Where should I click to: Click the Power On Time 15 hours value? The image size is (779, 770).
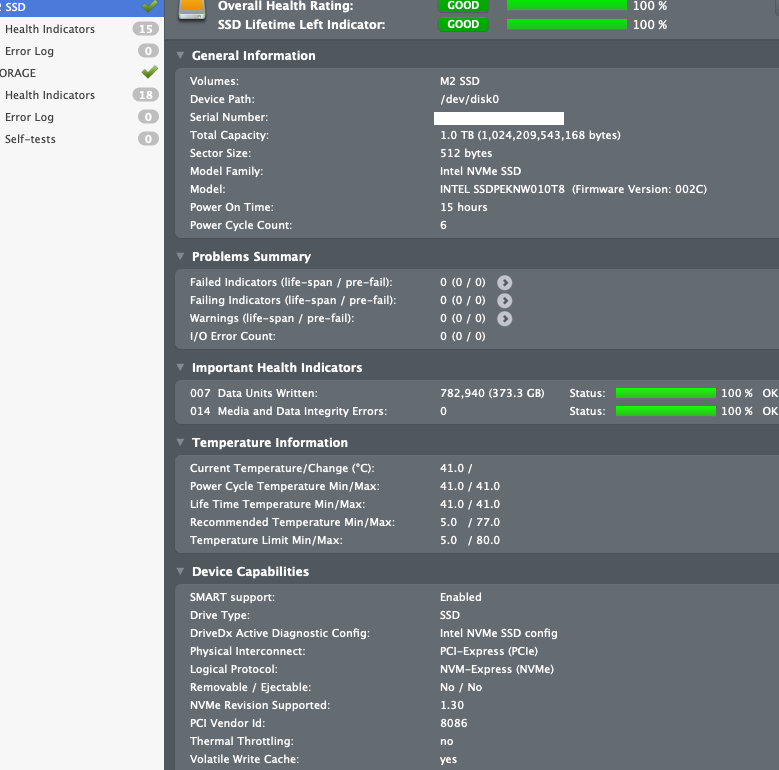pyautogui.click(x=464, y=207)
